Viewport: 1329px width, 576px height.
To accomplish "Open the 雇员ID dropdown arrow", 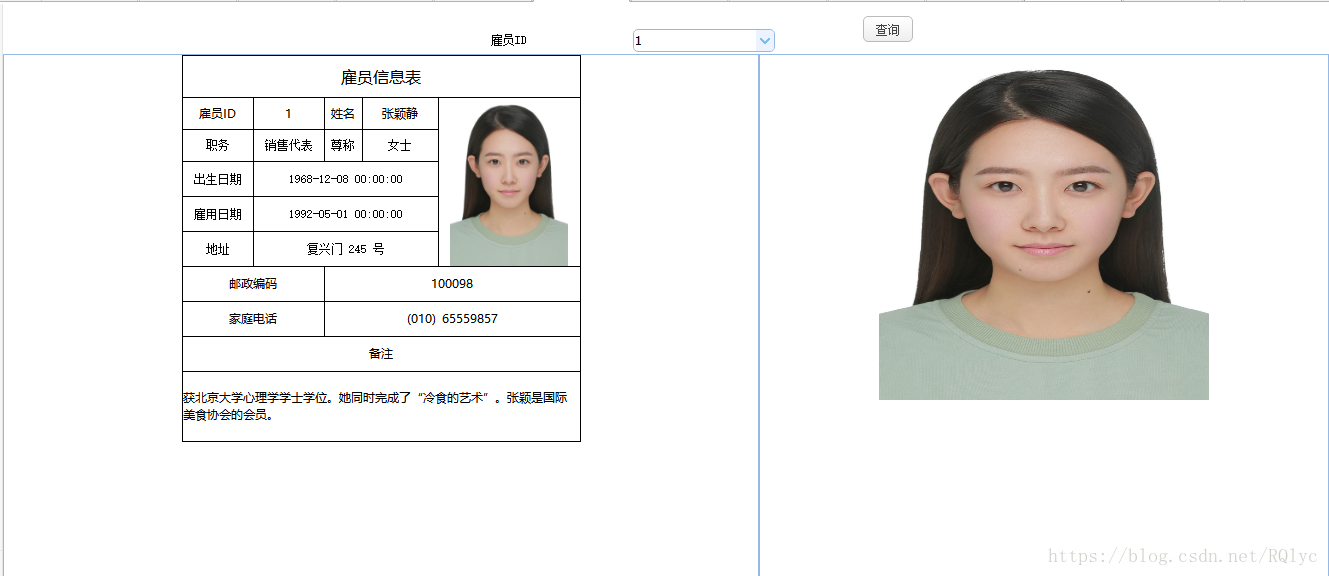I will point(765,41).
